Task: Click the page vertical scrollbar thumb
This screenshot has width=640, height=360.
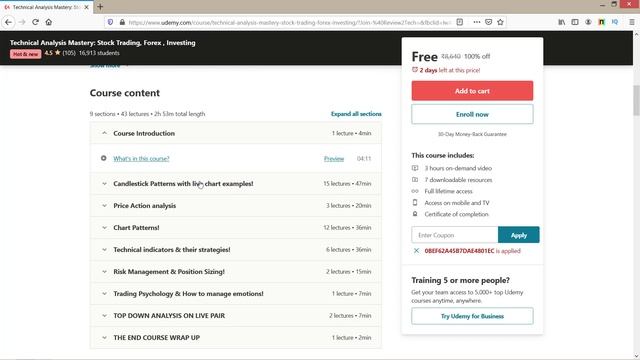Action: [x=636, y=100]
